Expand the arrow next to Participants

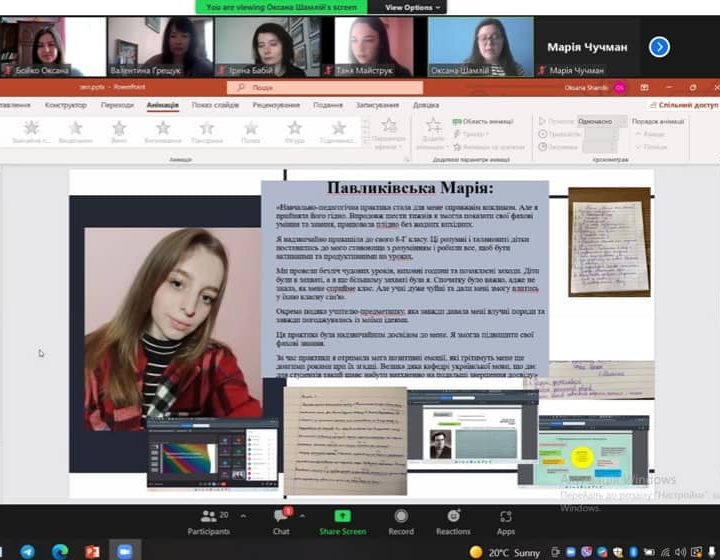(242, 514)
